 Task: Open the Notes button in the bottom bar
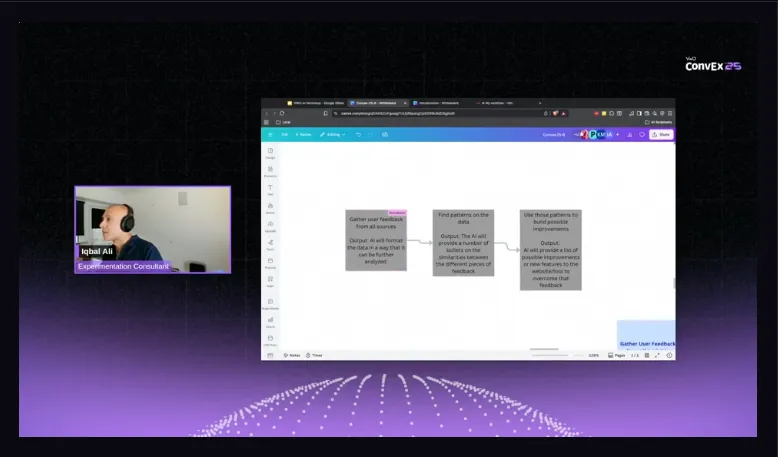[x=292, y=355]
